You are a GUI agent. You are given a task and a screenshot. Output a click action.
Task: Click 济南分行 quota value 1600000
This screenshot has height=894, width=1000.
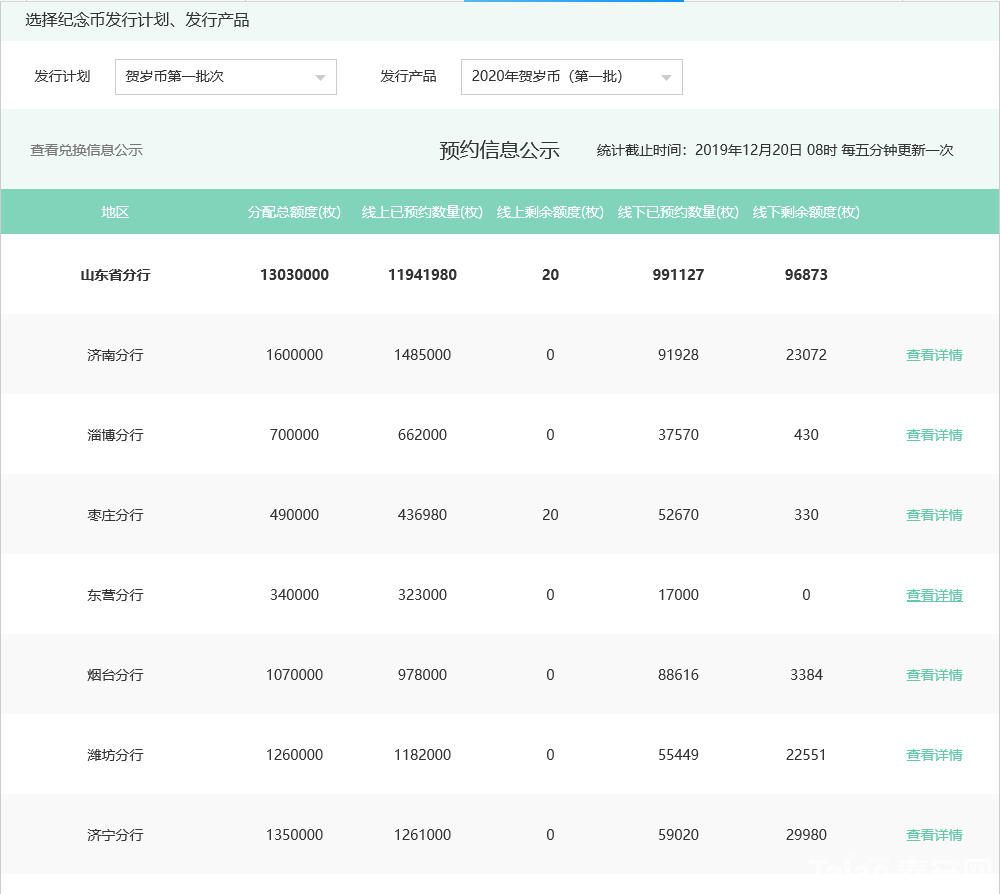click(295, 355)
